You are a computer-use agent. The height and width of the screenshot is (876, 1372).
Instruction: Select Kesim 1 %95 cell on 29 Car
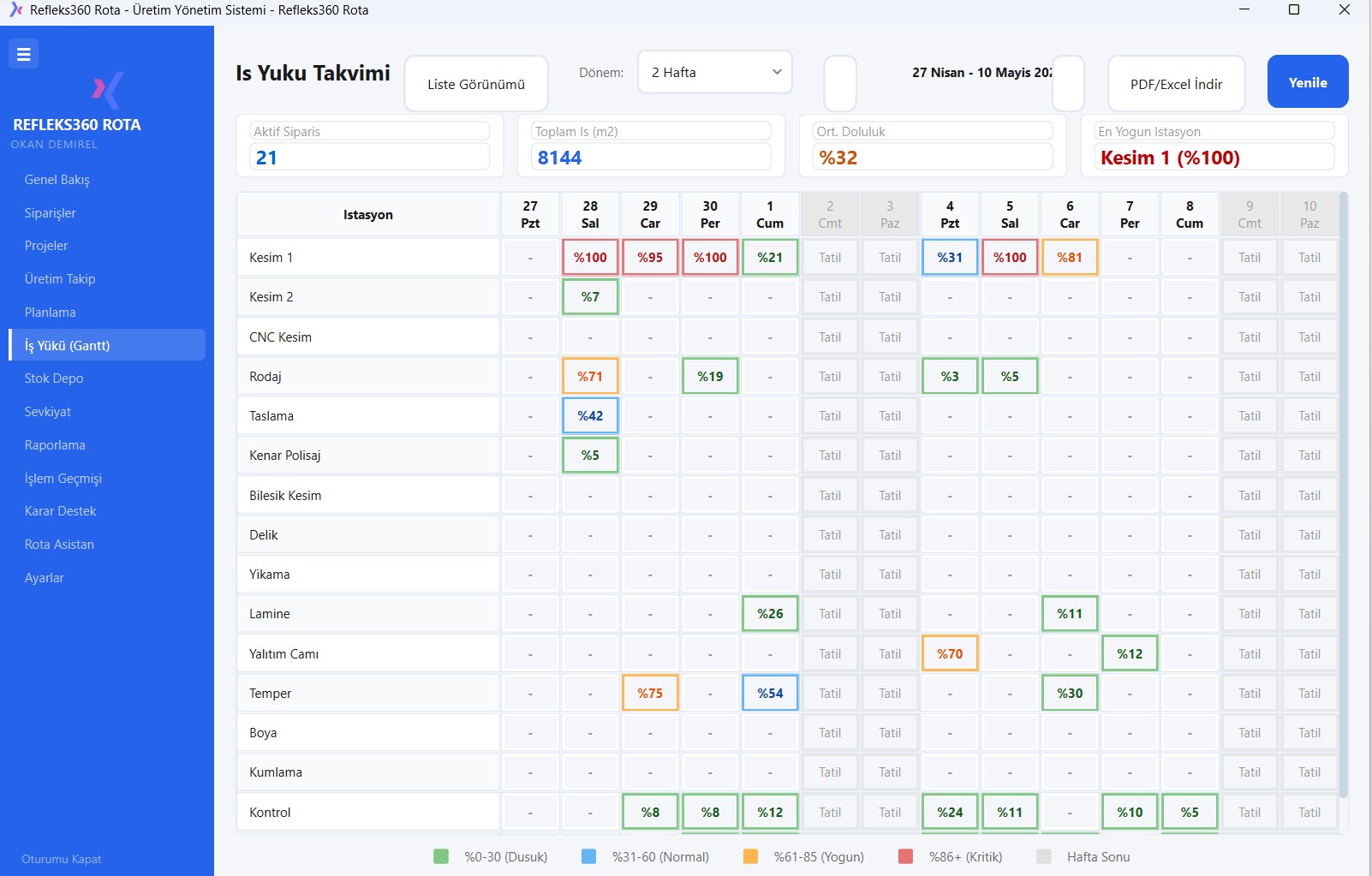coord(650,258)
